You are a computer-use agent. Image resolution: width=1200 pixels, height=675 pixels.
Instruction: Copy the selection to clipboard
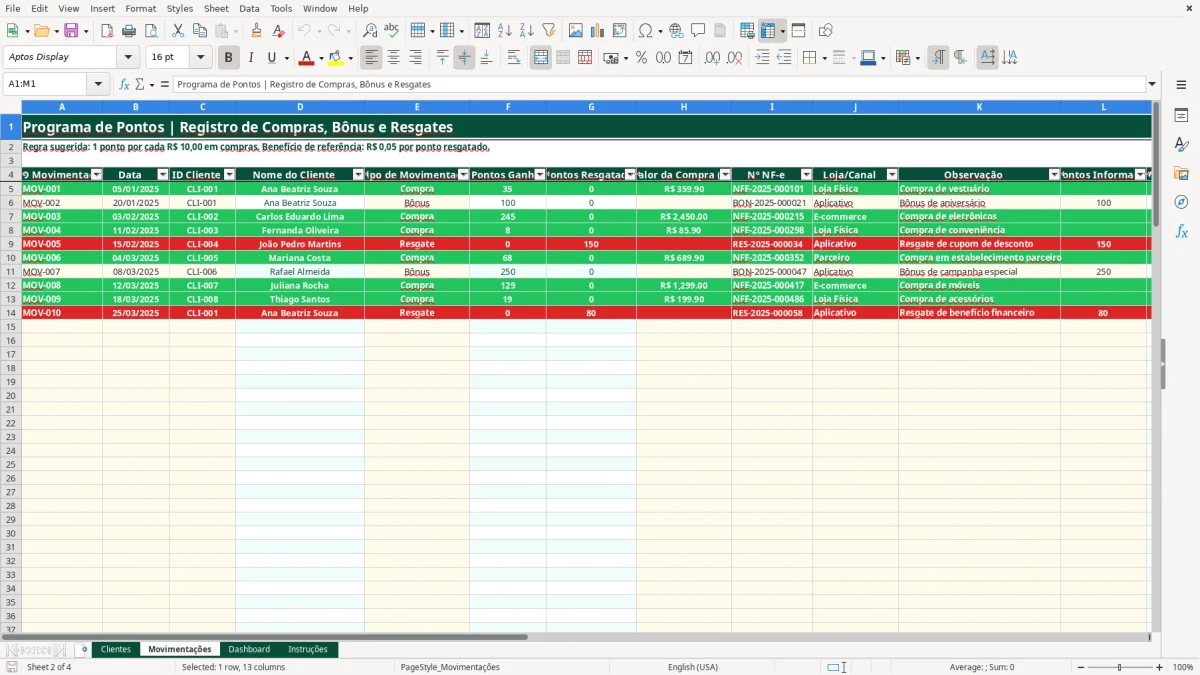tap(199, 31)
